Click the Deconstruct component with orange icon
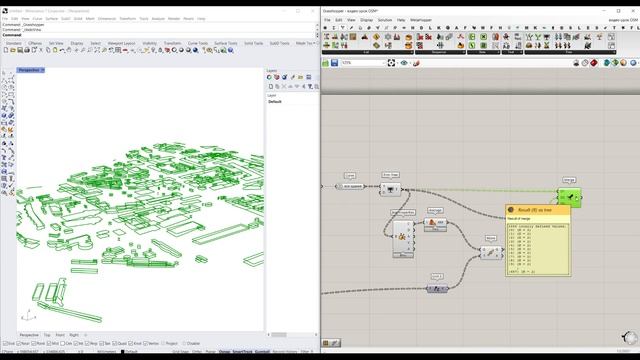The height and width of the screenshot is (360, 640). [x=402, y=239]
